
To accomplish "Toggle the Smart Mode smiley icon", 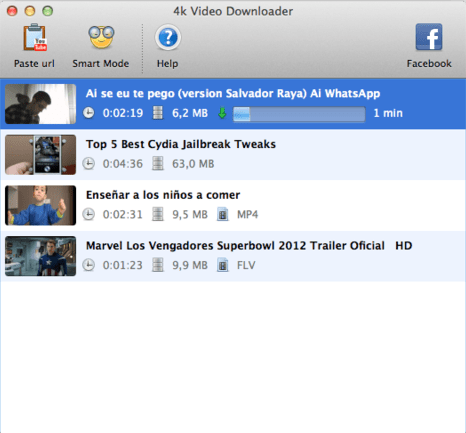I will click(101, 37).
